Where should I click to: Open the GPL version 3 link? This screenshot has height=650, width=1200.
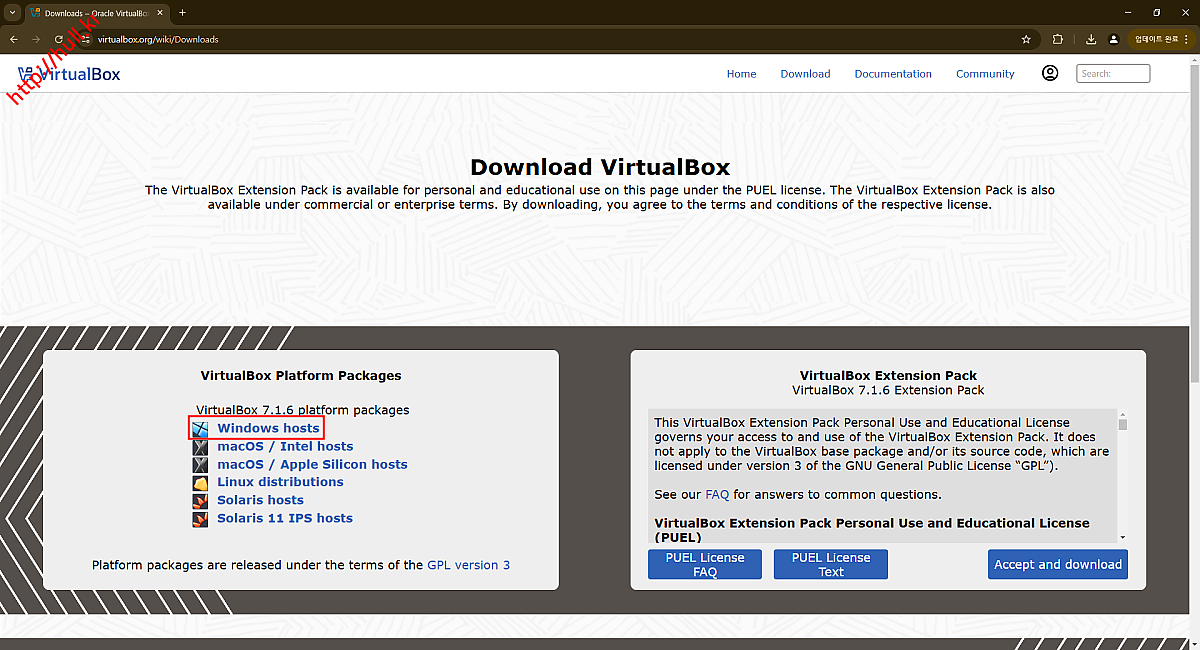469,565
